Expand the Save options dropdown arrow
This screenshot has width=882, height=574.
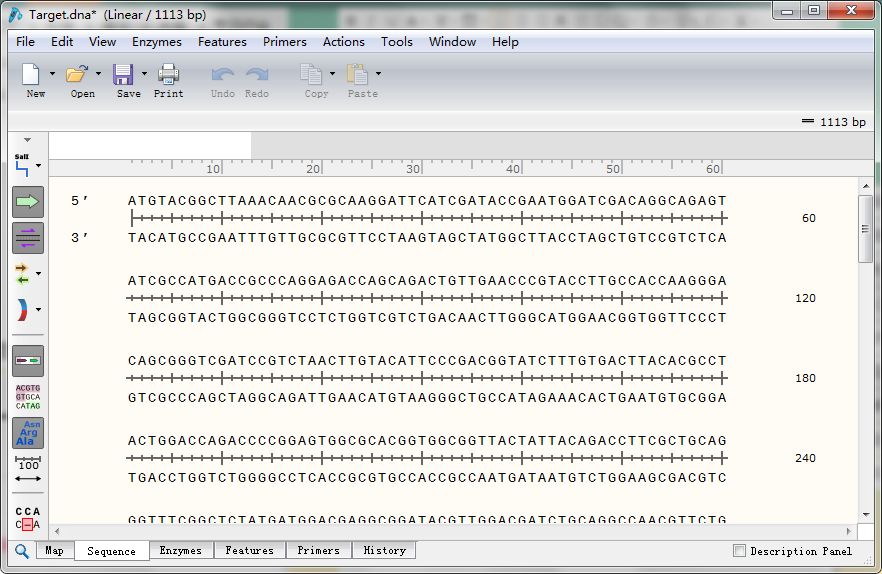coord(144,73)
